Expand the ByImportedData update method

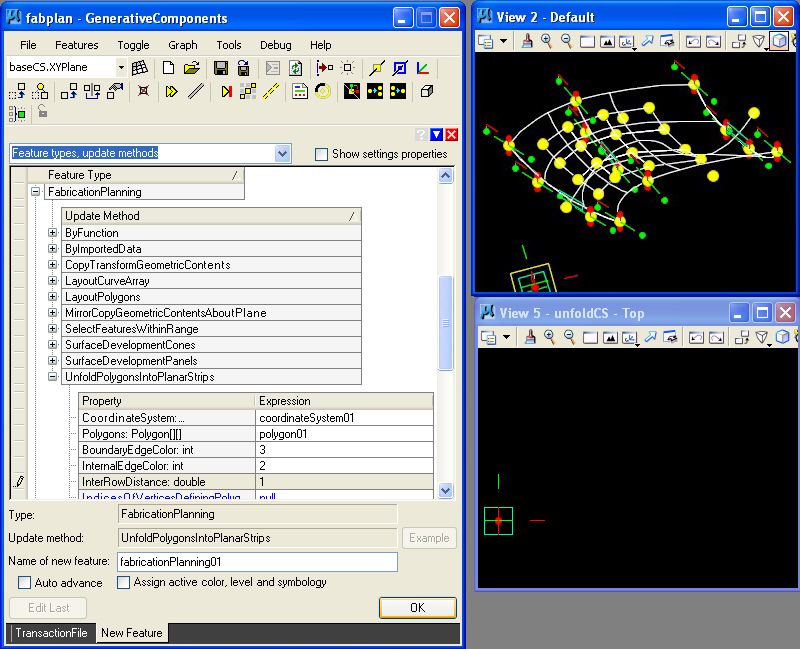pyautogui.click(x=52, y=248)
